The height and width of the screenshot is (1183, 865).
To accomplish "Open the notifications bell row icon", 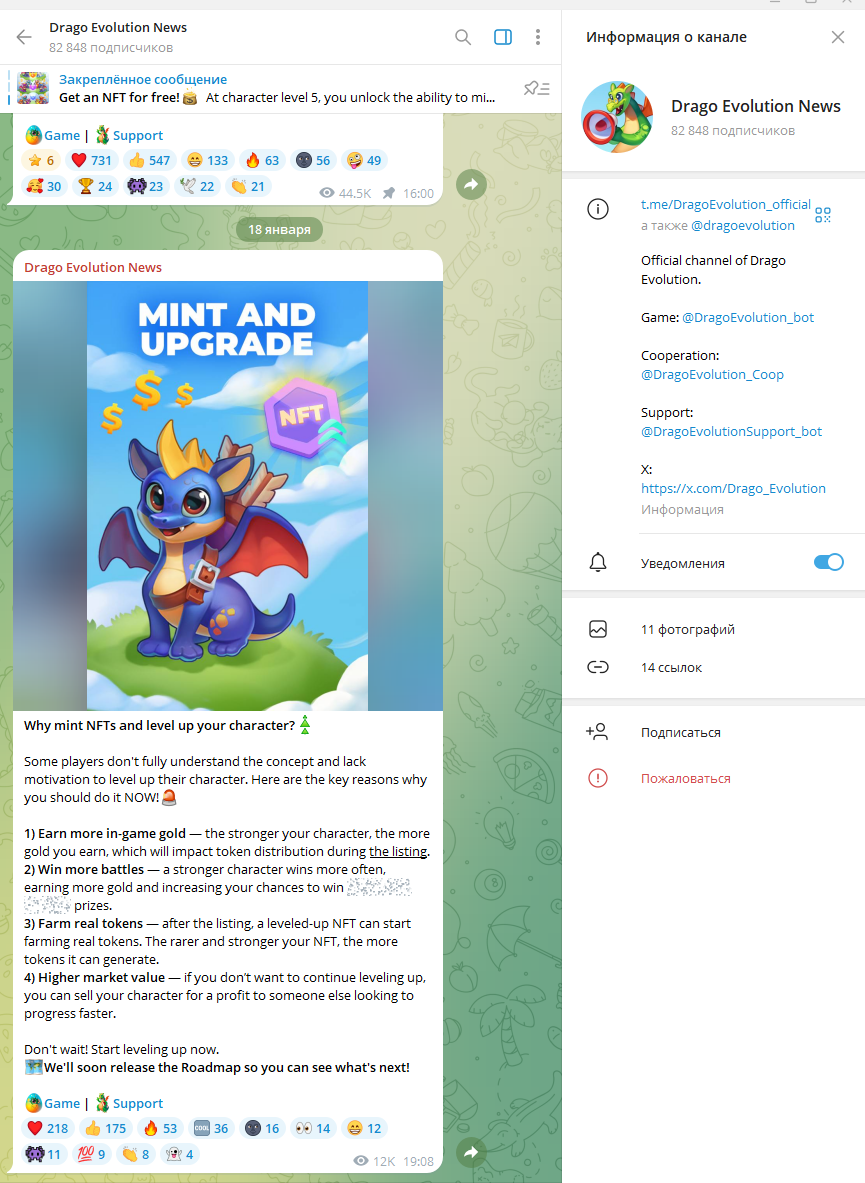I will point(598,563).
